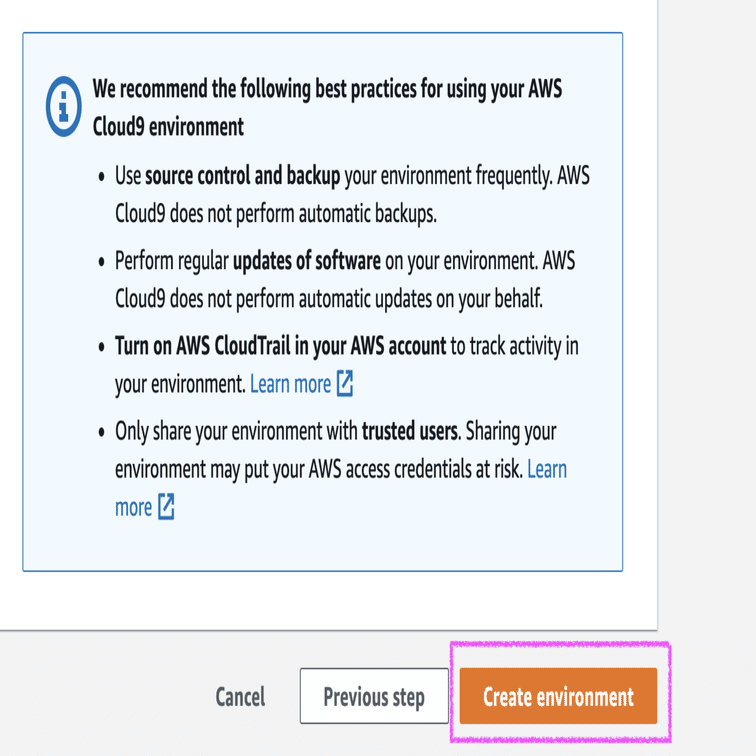Click external link icon beside CloudTrail Learn more
756x756 pixels.
click(x=345, y=384)
